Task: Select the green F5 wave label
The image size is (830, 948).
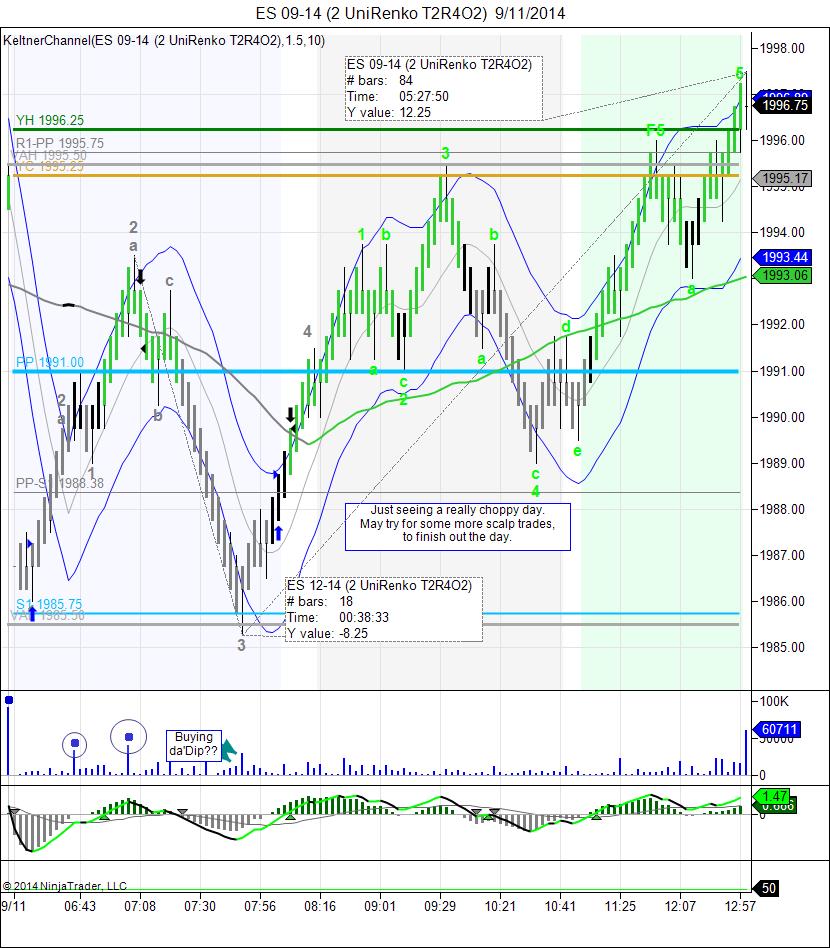Action: (x=655, y=130)
